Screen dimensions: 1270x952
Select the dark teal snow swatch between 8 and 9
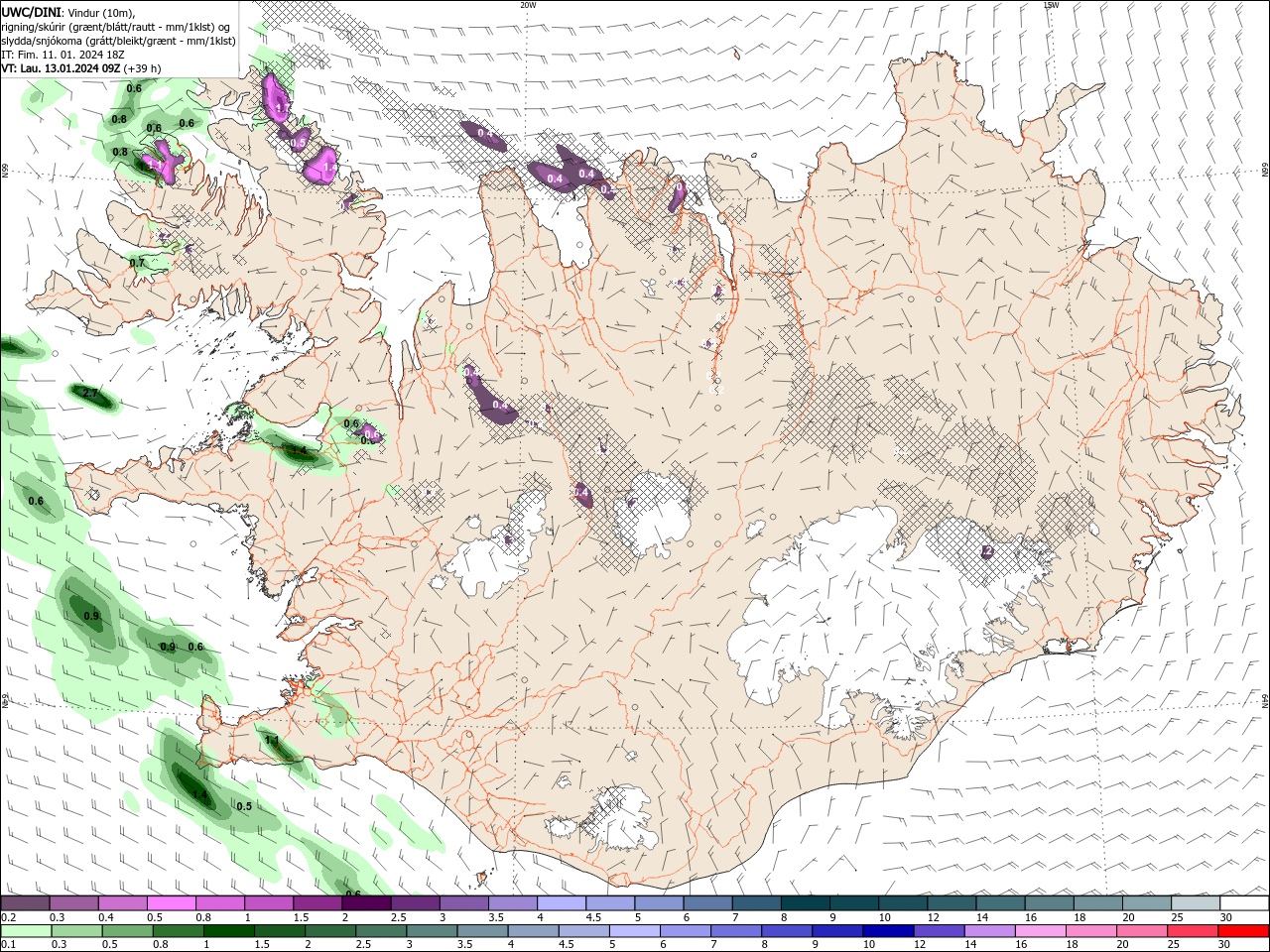tap(806, 903)
